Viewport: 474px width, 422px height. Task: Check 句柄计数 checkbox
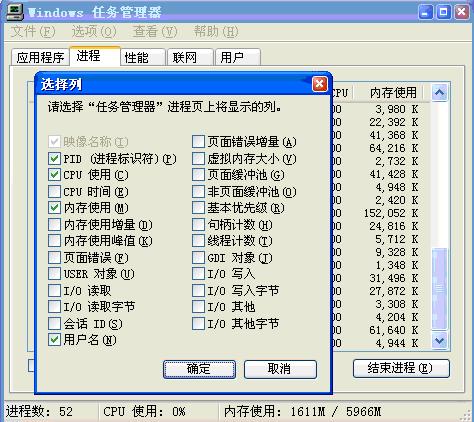(198, 224)
